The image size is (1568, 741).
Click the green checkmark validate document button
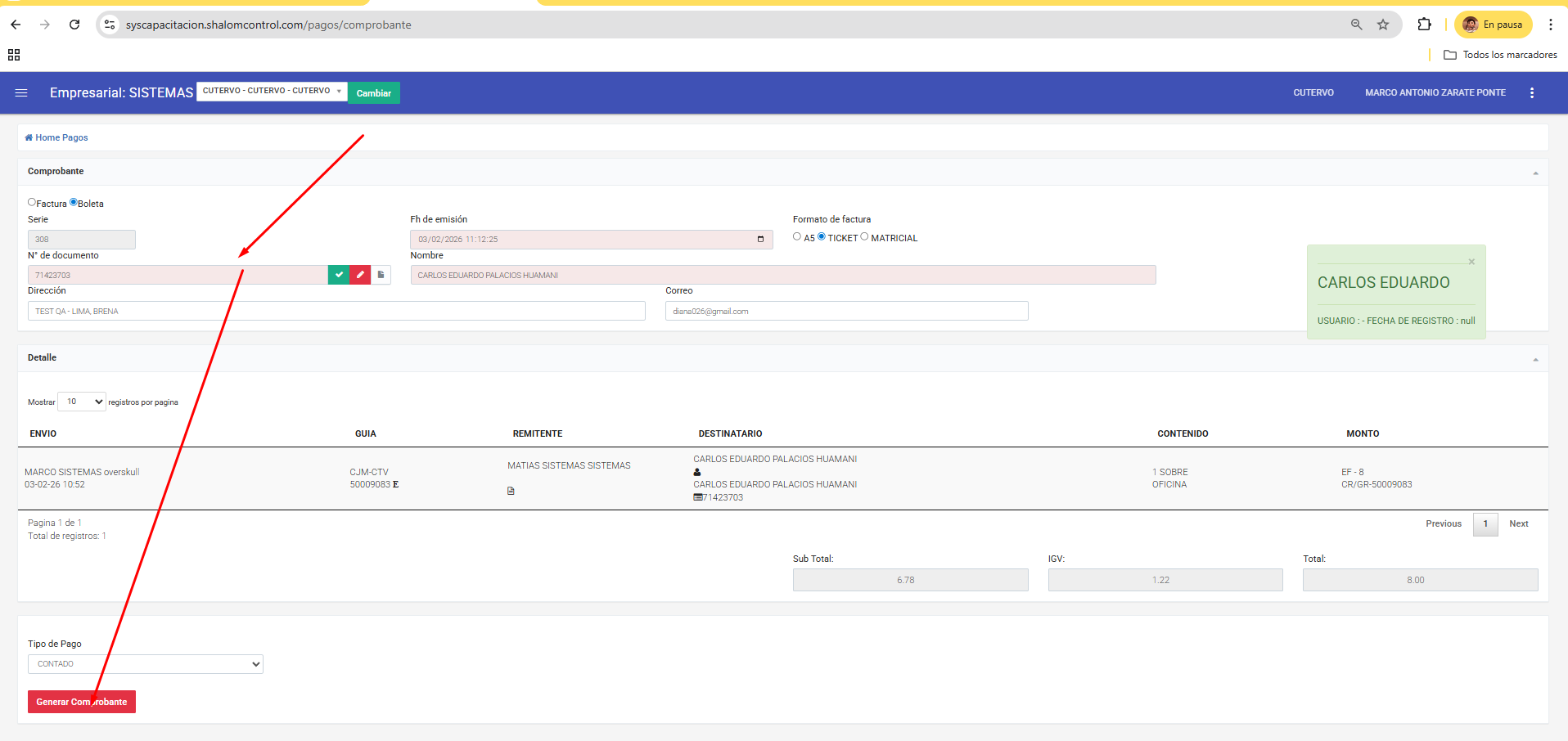click(339, 275)
